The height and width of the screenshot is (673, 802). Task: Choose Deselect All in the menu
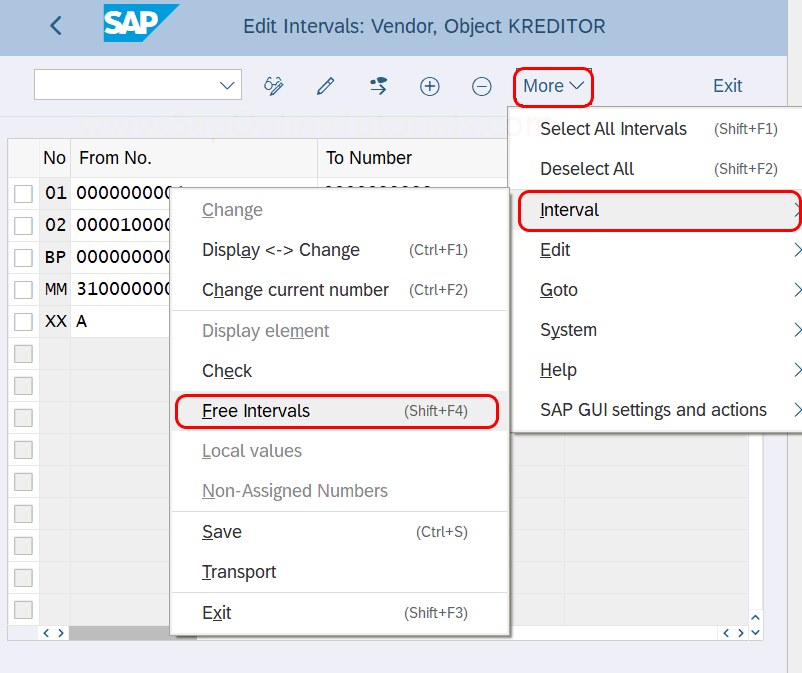(657, 169)
